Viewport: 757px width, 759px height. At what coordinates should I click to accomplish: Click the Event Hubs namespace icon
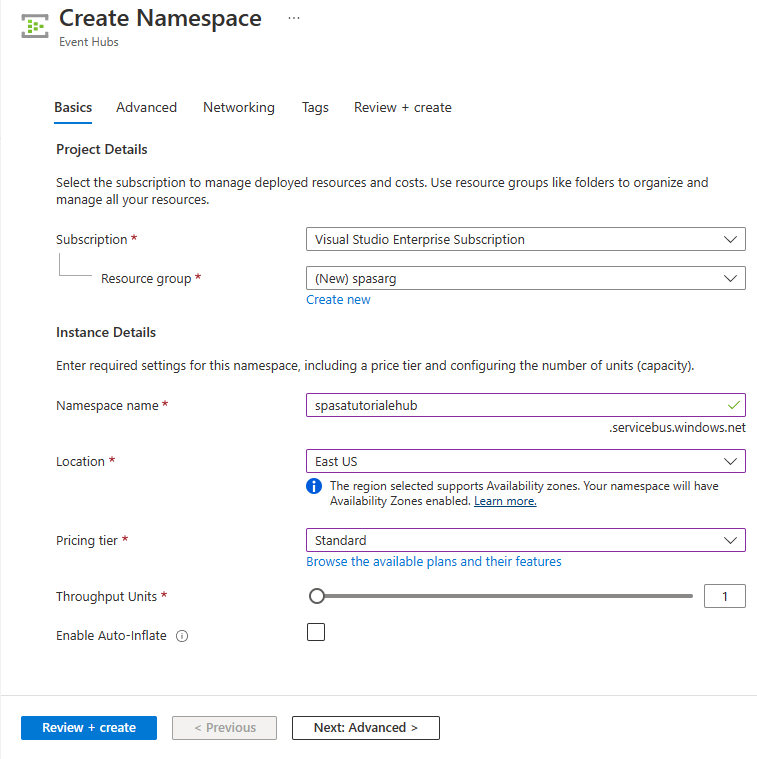coord(35,26)
